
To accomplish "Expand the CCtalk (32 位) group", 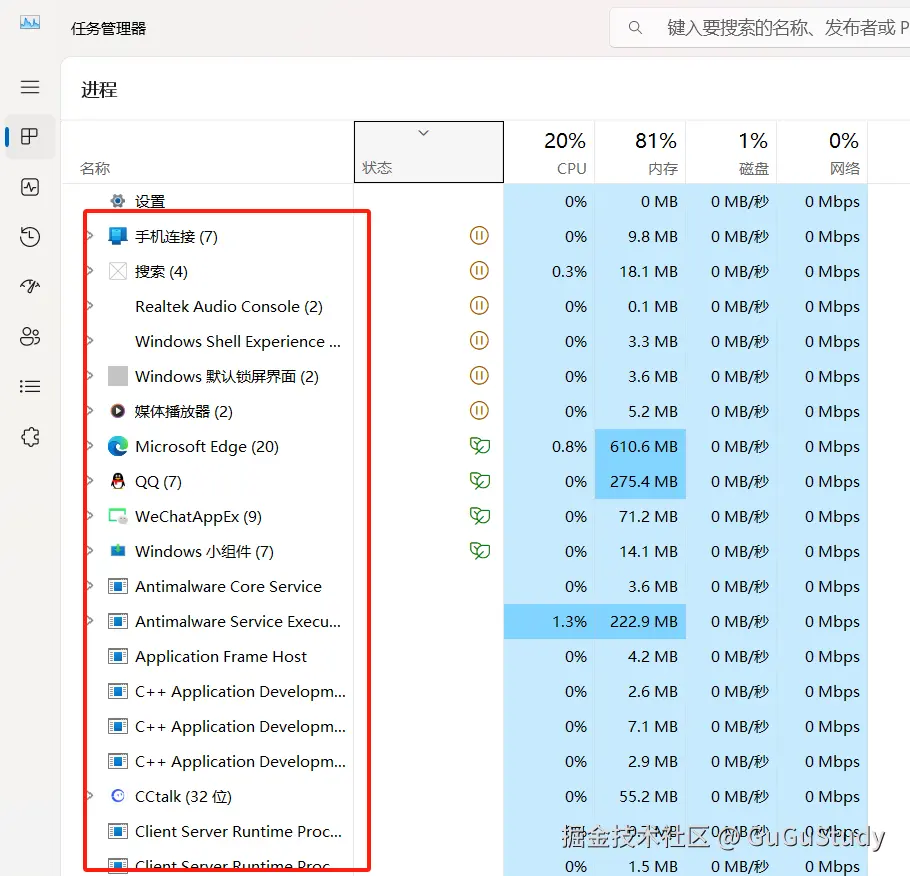I will (91, 796).
